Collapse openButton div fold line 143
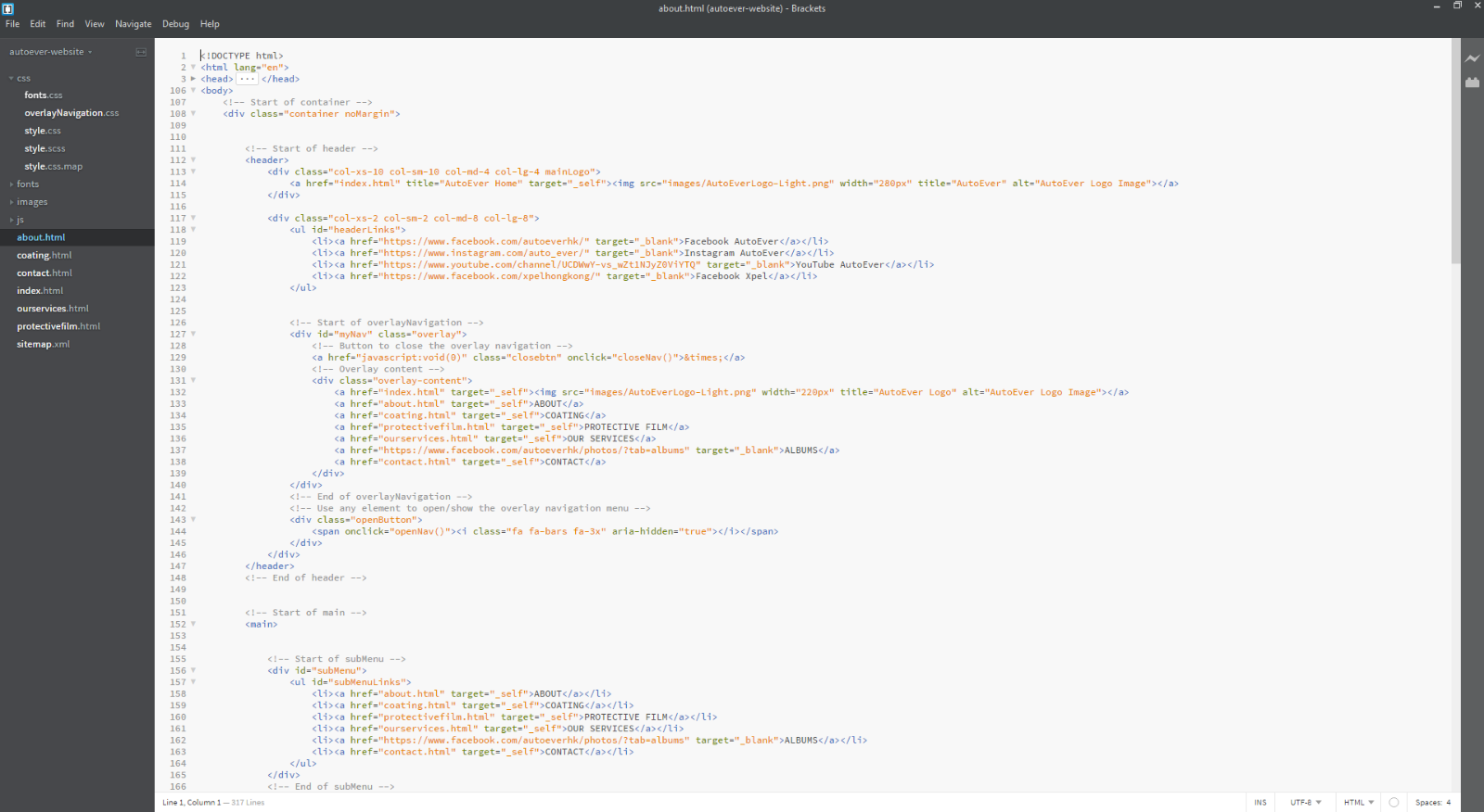This screenshot has height=812, width=1484. (193, 520)
